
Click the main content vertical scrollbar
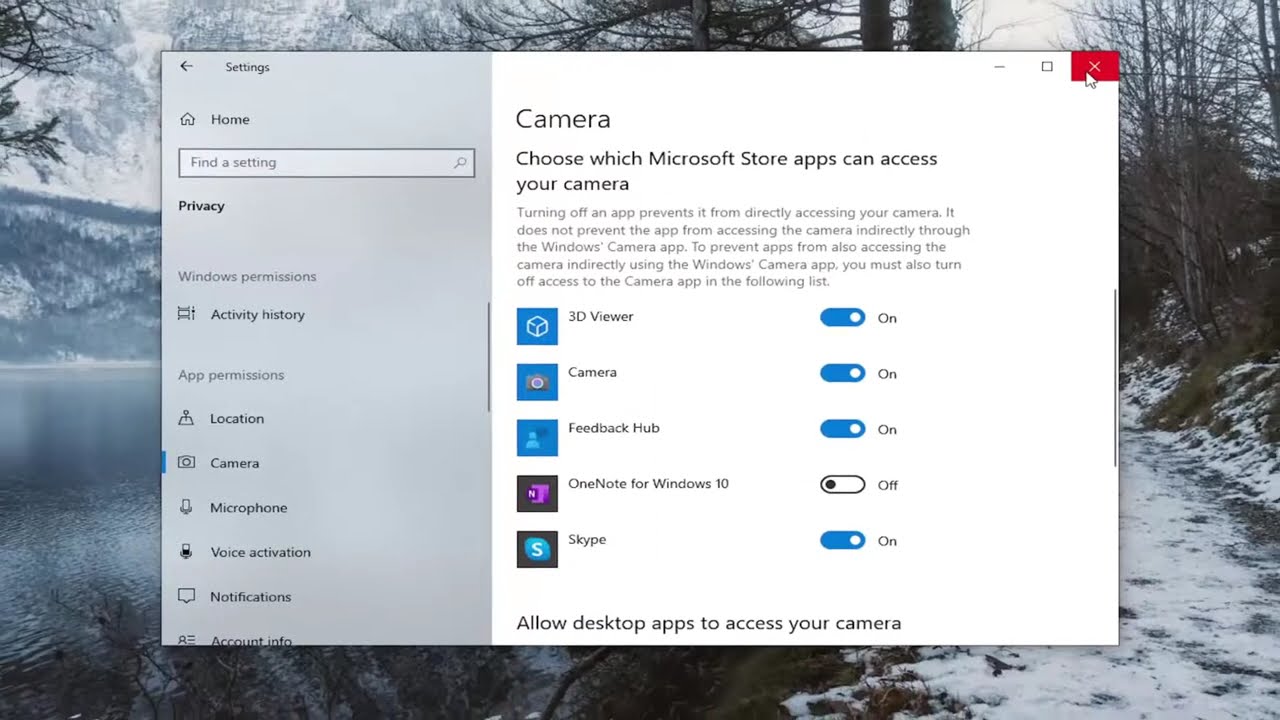(1115, 377)
